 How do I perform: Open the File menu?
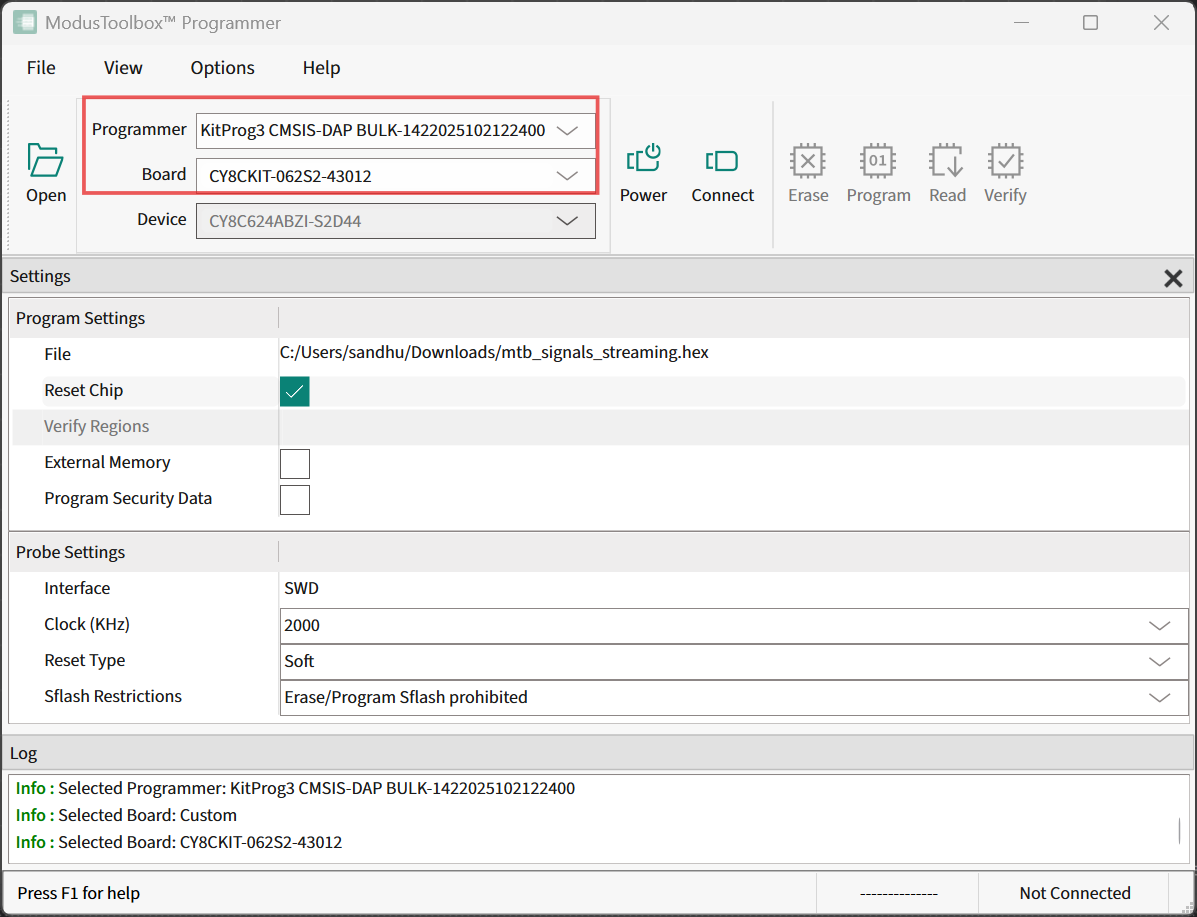[41, 68]
